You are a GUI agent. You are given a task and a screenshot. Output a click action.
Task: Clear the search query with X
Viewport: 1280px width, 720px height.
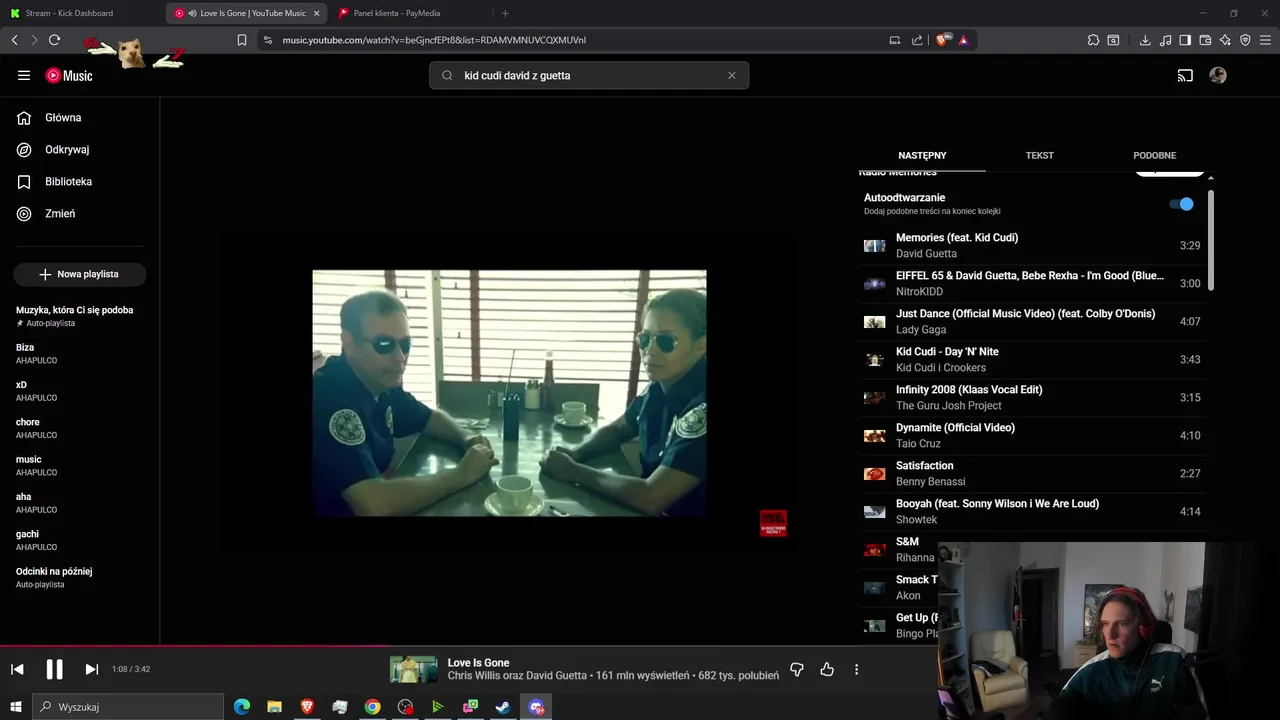(731, 75)
